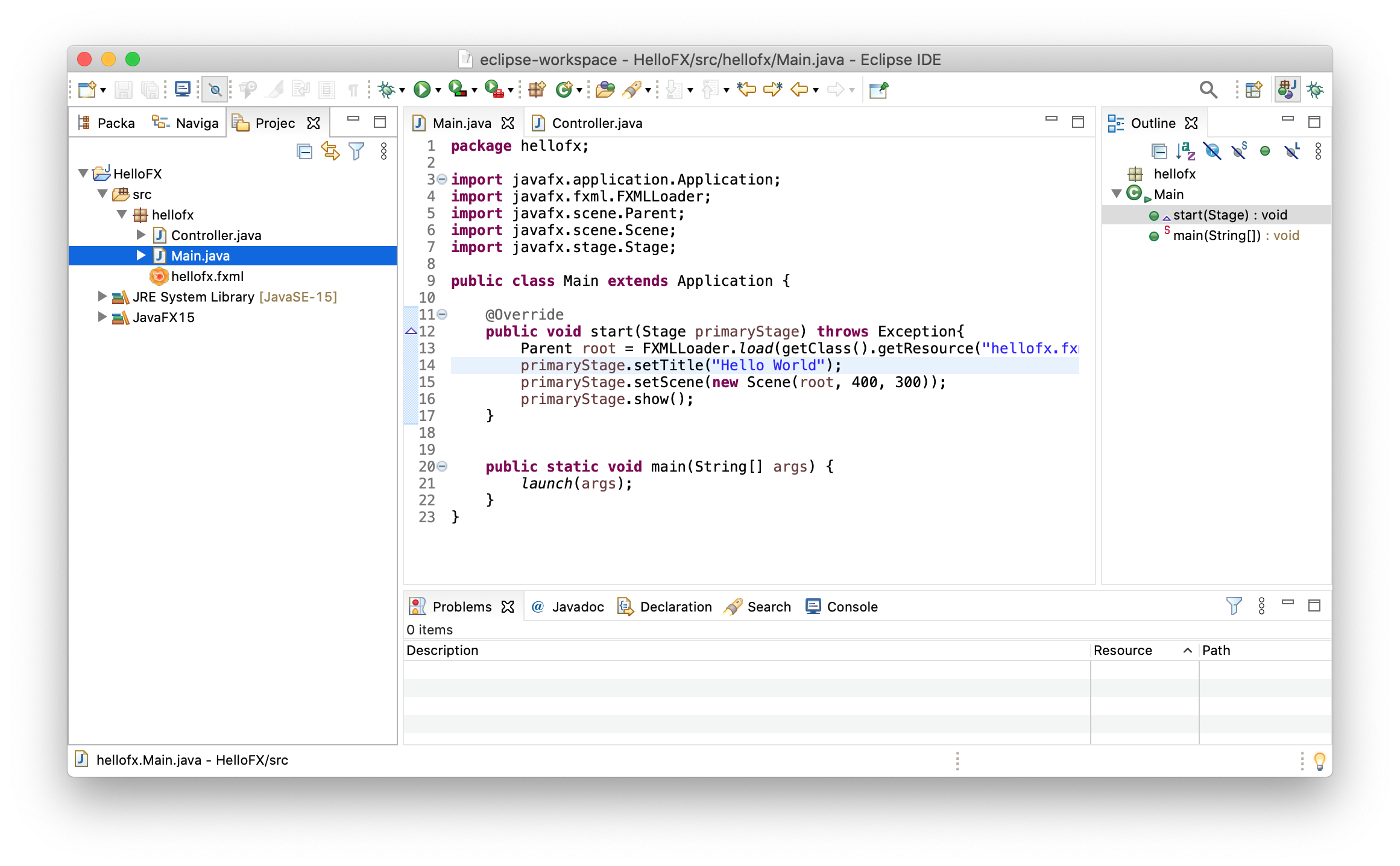Toggle Link with Editor in Project Explorer
The height and width of the screenshot is (866, 1400).
click(330, 151)
